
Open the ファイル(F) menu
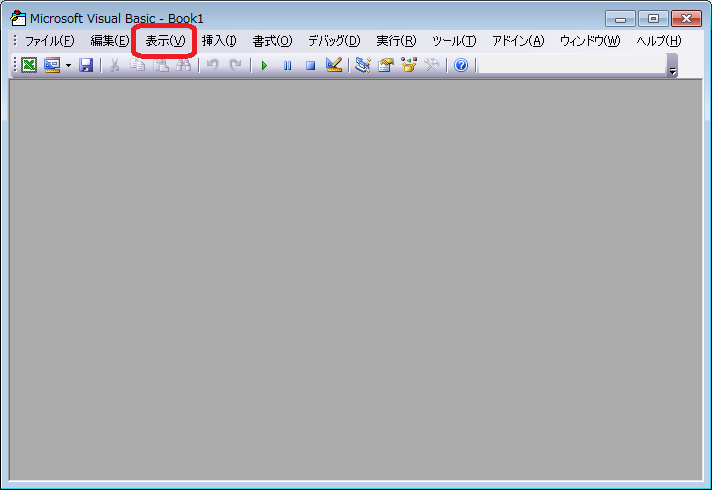[49, 41]
